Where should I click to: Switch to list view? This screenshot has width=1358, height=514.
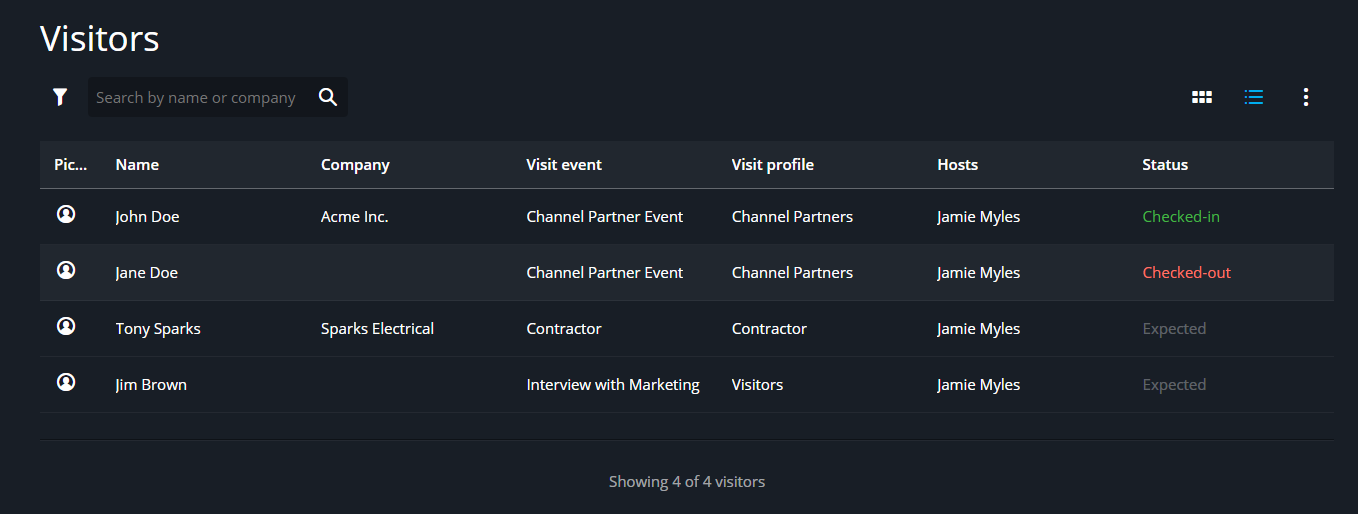pos(1254,97)
